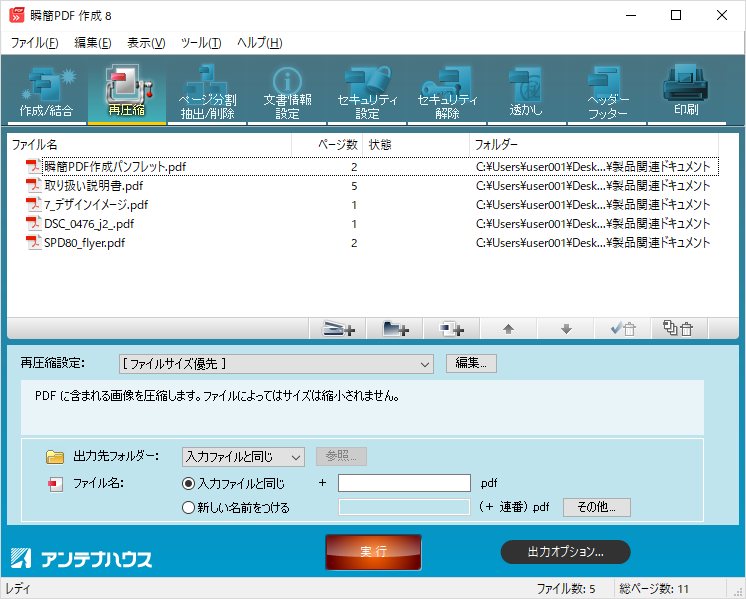The width and height of the screenshot is (746, 599).
Task: Open the 再圧縮設定 dropdown
Action: (x=276, y=364)
